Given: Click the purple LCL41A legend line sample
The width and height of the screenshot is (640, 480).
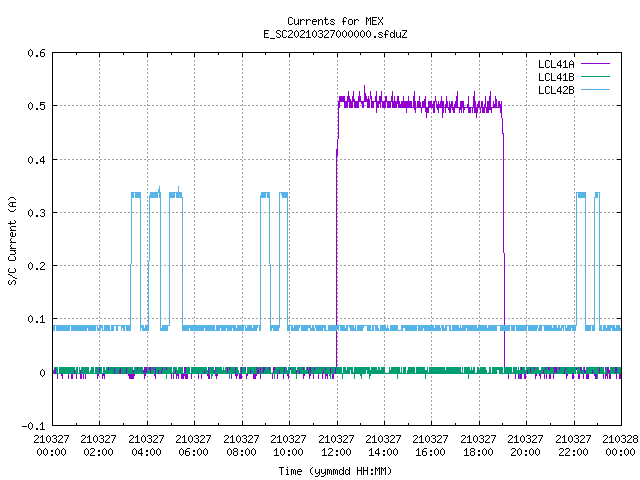Looking at the screenshot, I should coord(595,64).
